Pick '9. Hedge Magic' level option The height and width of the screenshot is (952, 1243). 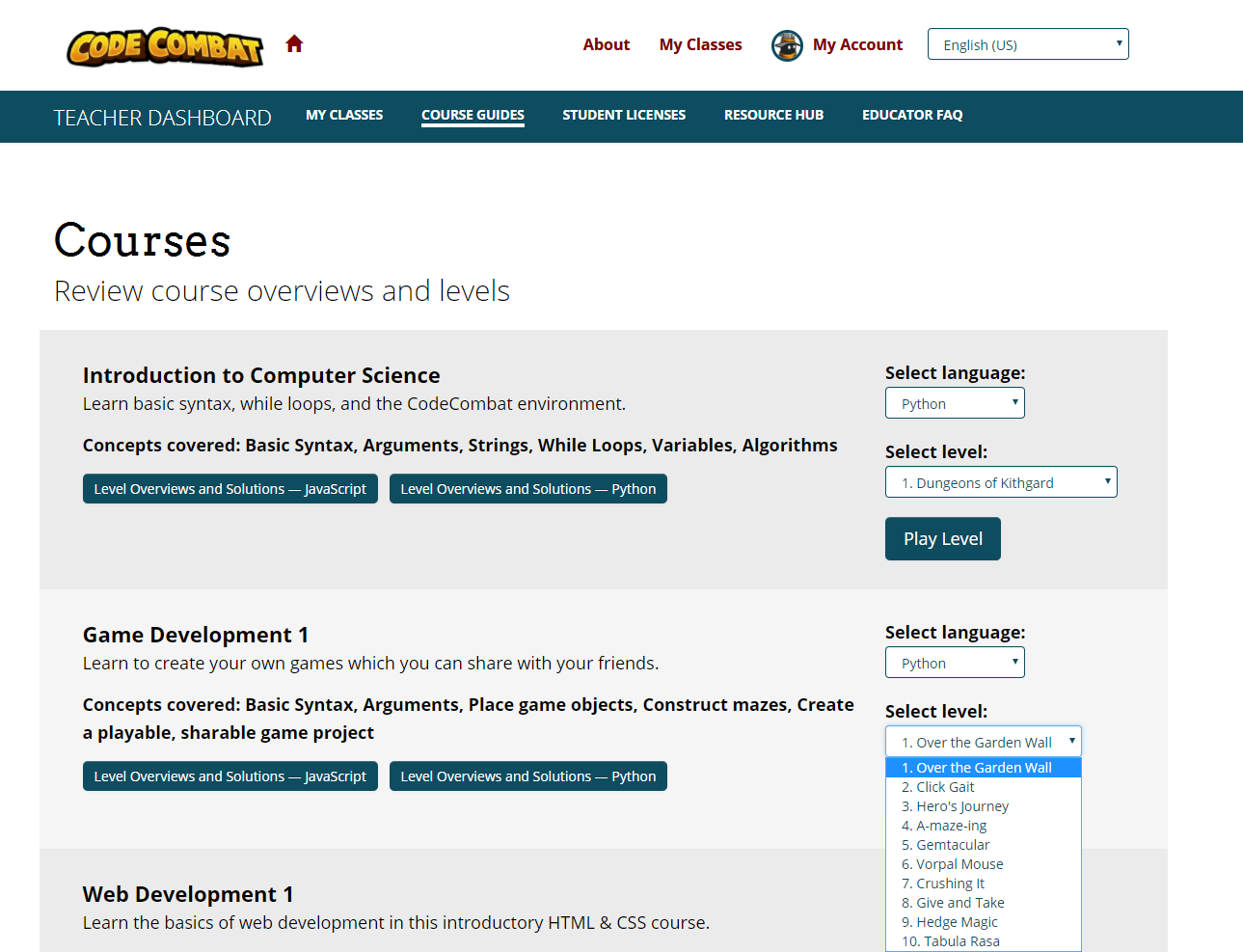click(984, 922)
